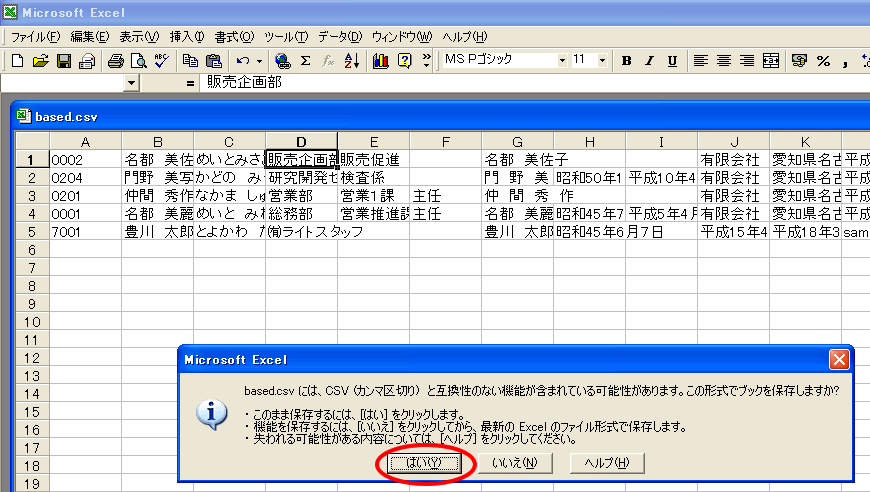Align cell text right
This screenshot has width=870, height=492.
(x=747, y=61)
